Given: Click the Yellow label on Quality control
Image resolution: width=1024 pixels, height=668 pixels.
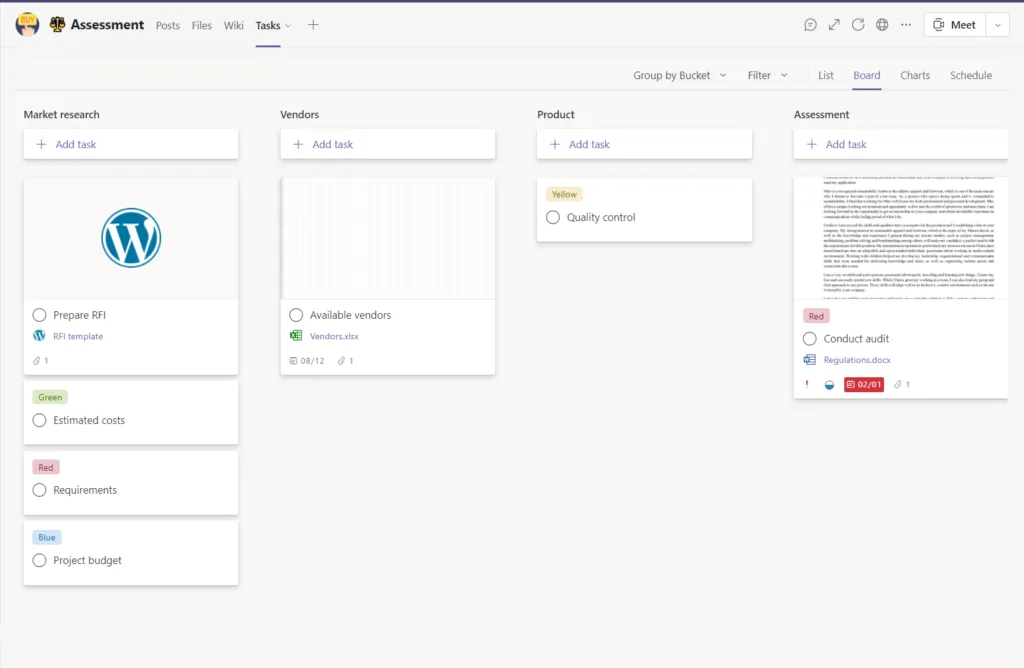Looking at the screenshot, I should pyautogui.click(x=564, y=195).
